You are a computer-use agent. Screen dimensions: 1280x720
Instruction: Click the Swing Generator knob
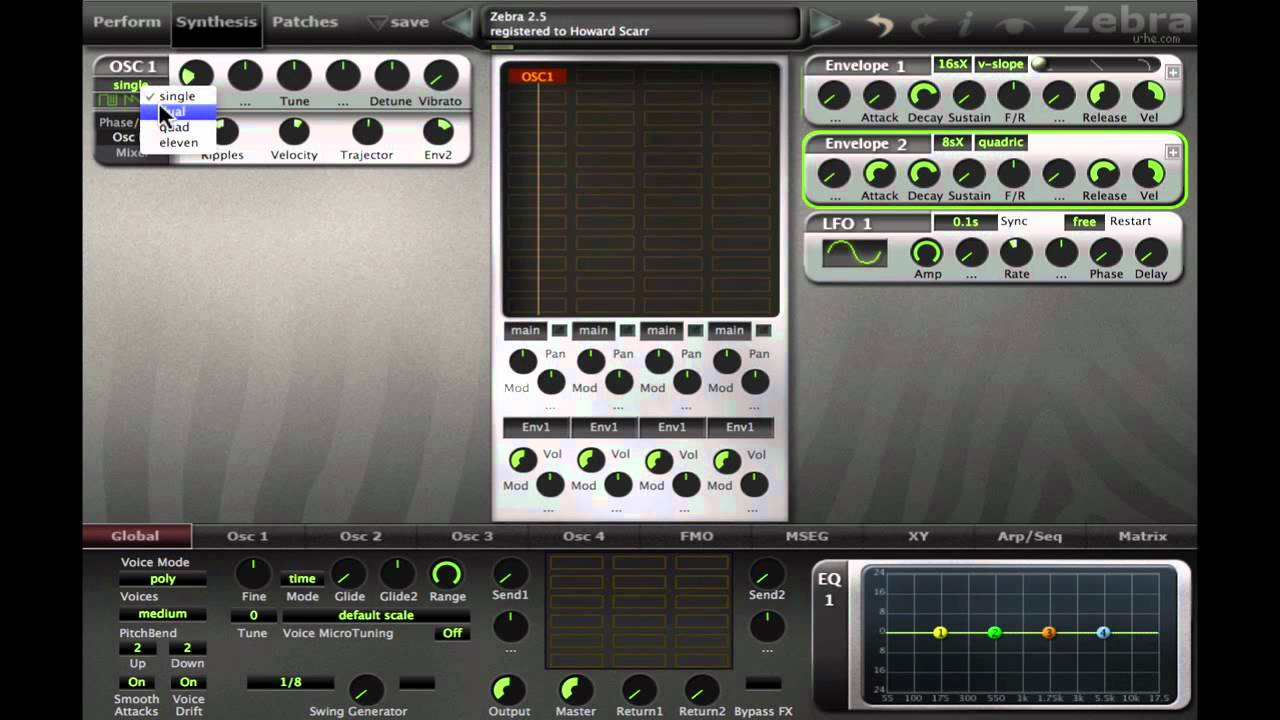tap(365, 689)
